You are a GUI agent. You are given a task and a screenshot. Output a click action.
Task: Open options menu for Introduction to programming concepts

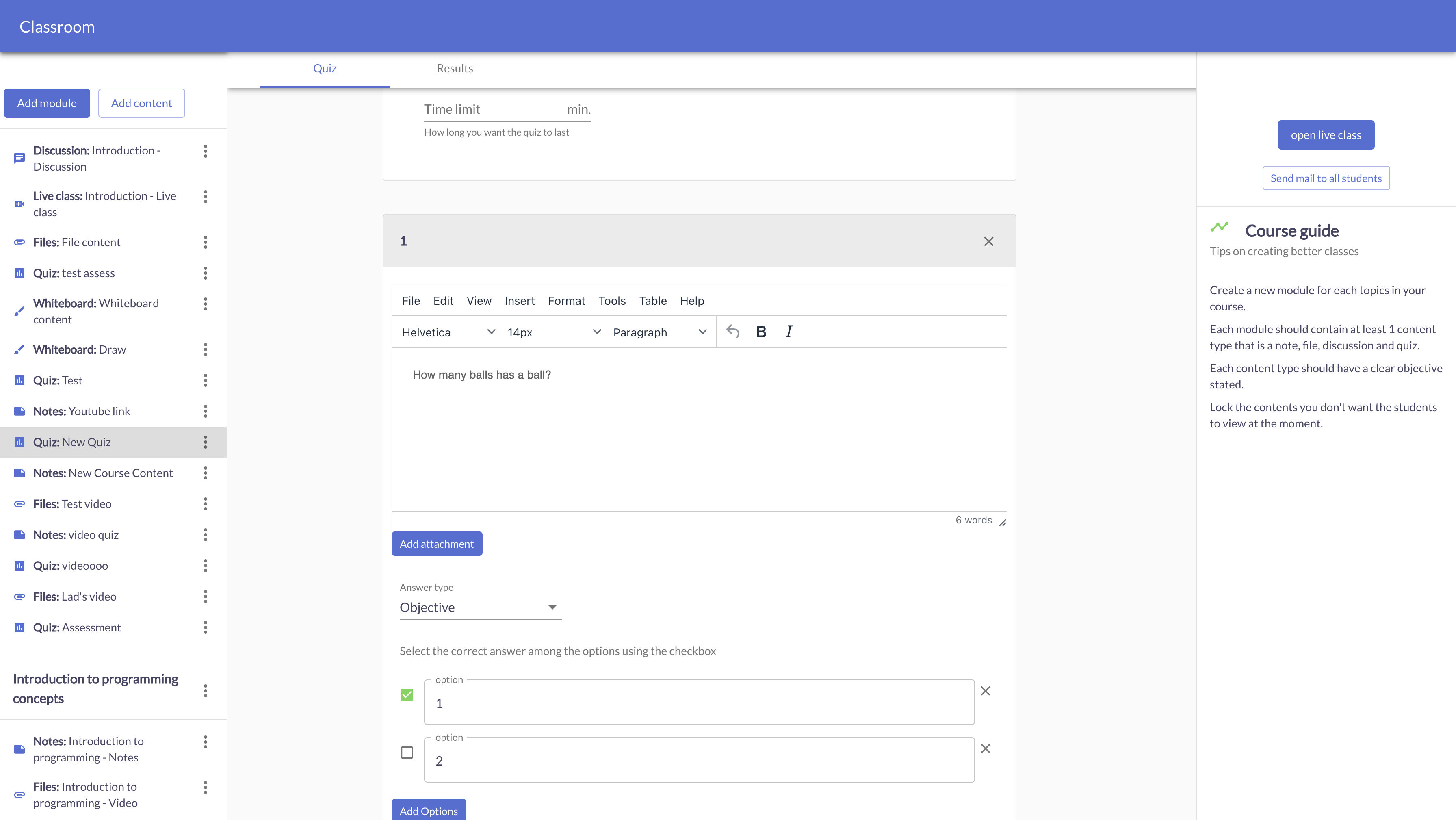click(x=205, y=690)
